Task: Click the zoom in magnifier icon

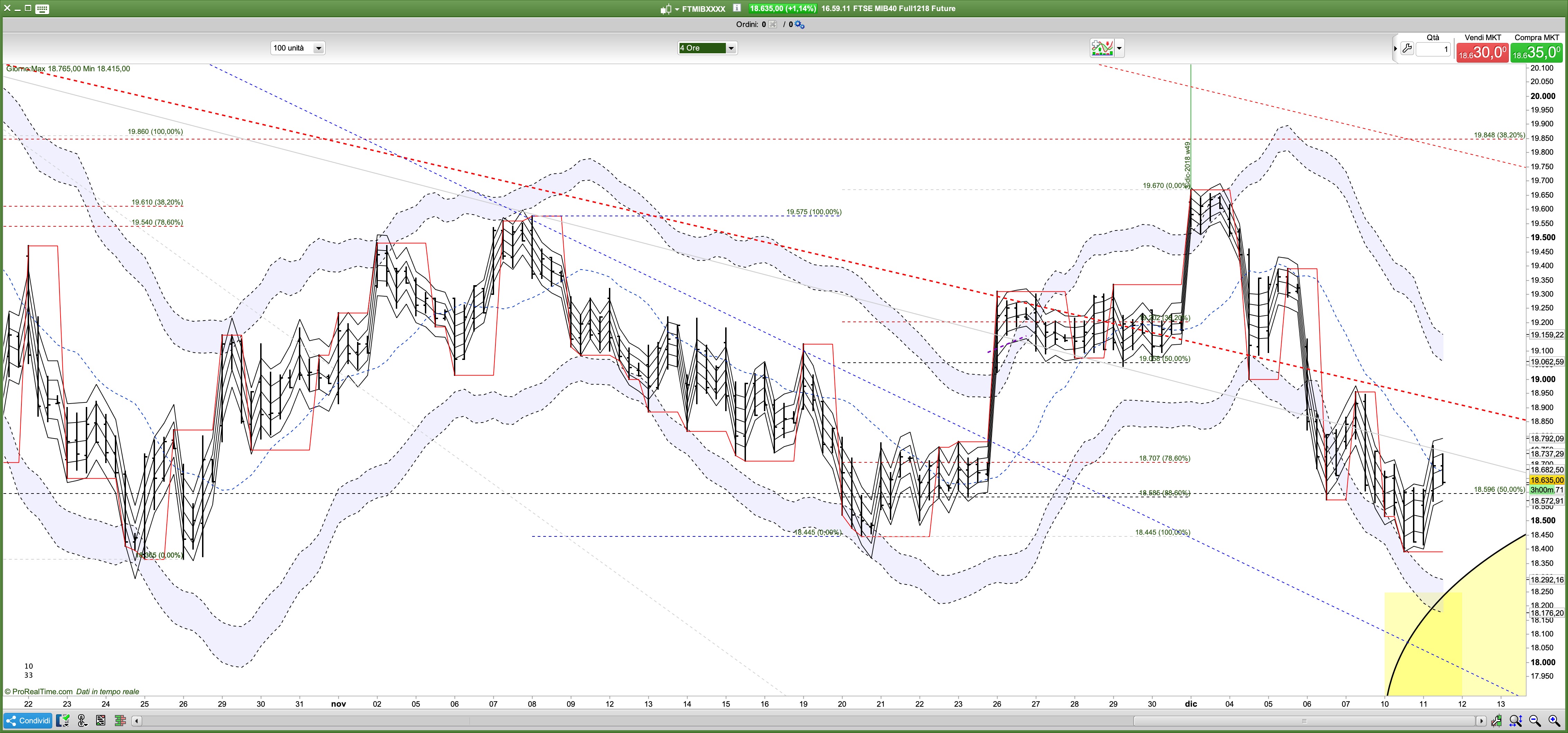Action: (1554, 721)
